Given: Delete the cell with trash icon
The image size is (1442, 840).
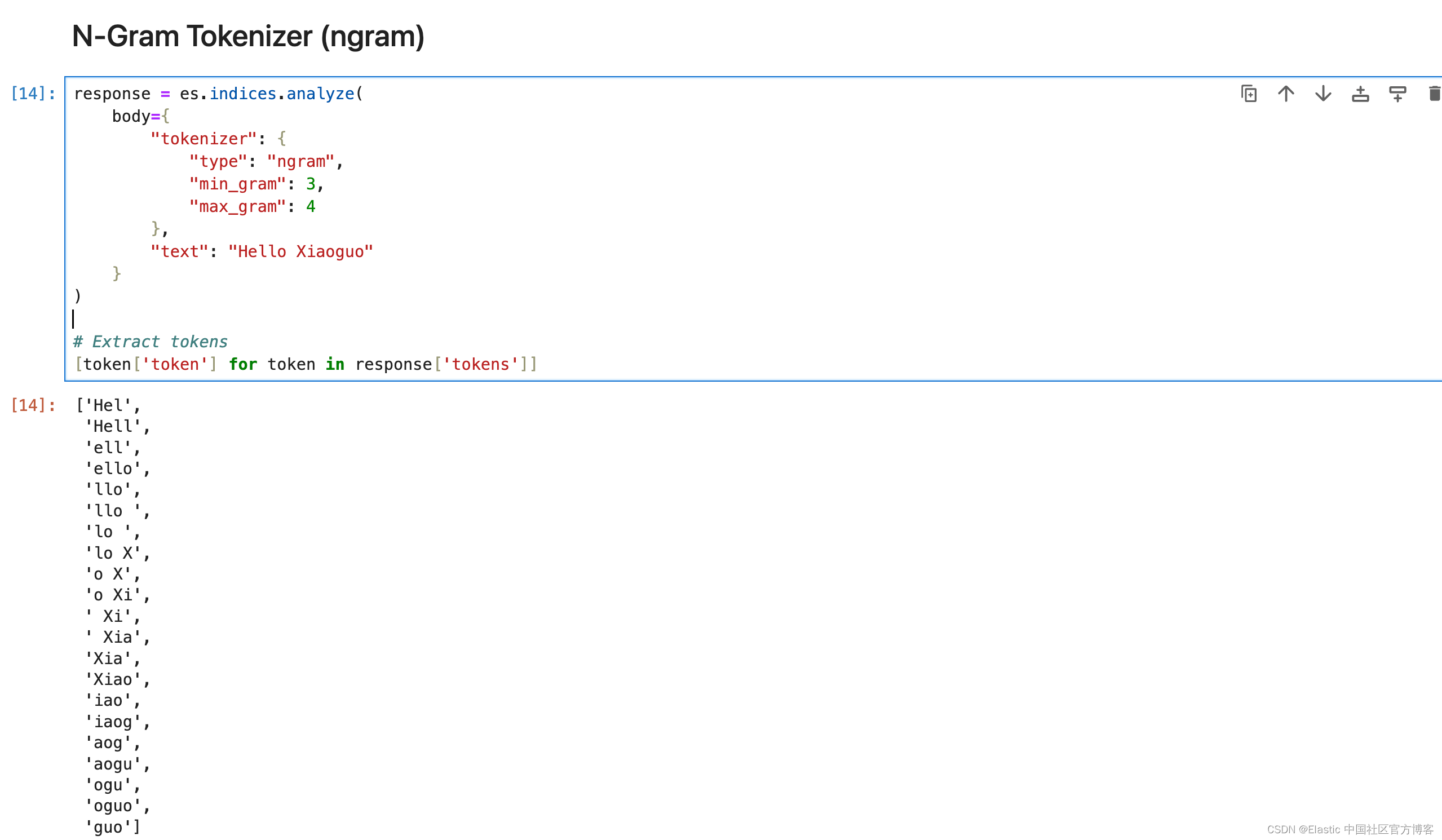Looking at the screenshot, I should [1434, 93].
